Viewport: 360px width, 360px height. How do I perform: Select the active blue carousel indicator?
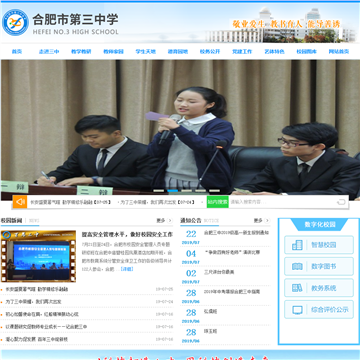(x=173, y=191)
